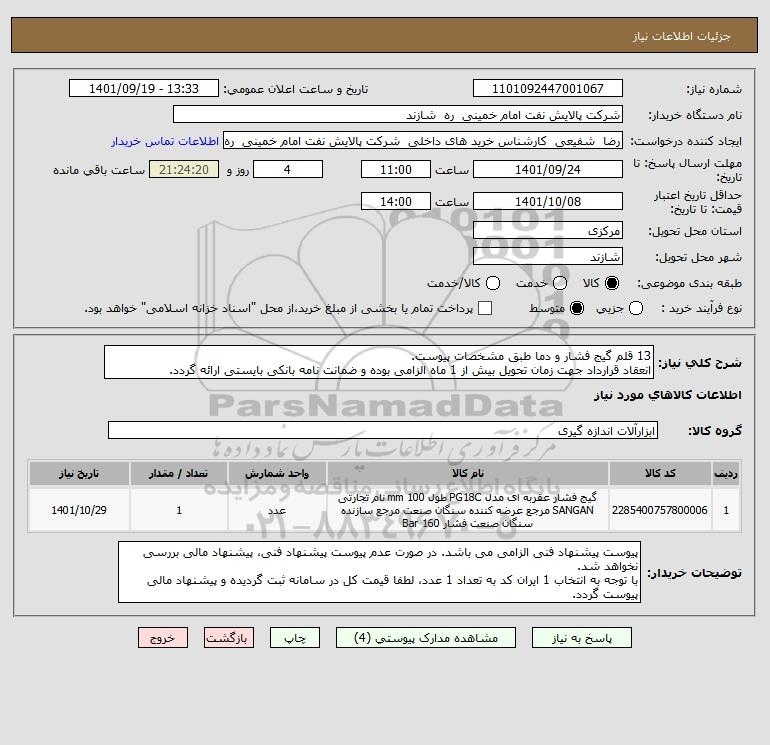Click the شرح کلی نیاز label

pyautogui.click(x=700, y=363)
